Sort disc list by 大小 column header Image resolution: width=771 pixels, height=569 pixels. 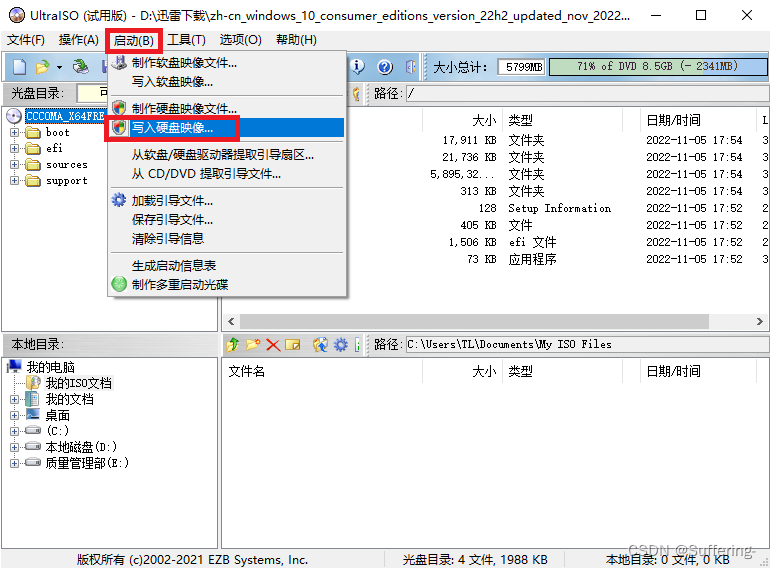click(462, 120)
